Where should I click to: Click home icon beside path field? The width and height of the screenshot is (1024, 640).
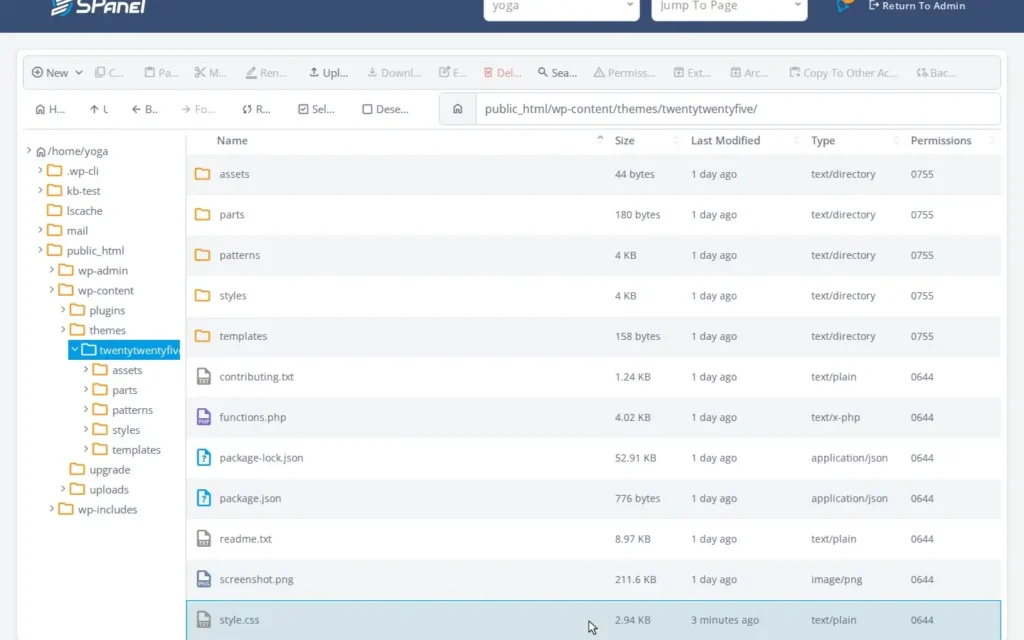tap(458, 109)
